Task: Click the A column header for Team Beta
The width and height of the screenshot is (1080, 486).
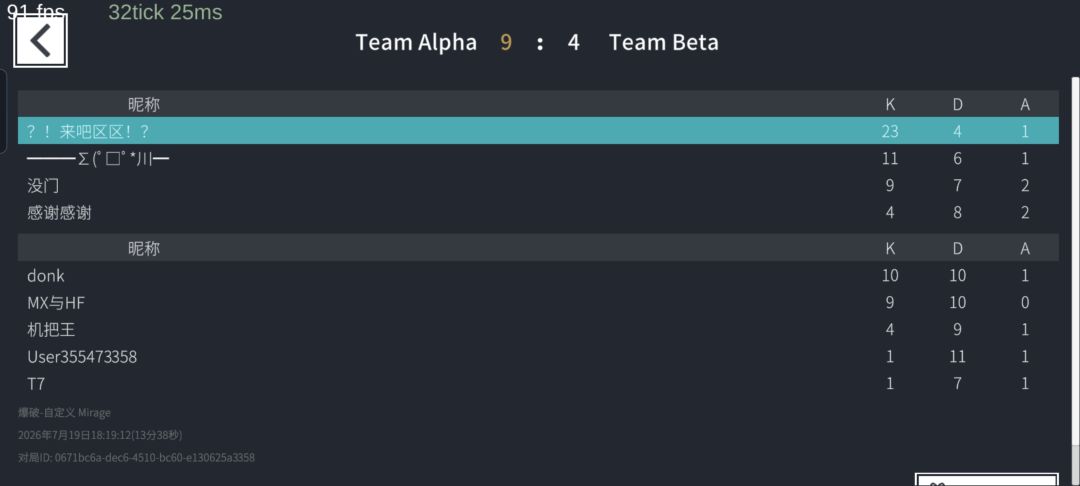Action: point(1025,248)
